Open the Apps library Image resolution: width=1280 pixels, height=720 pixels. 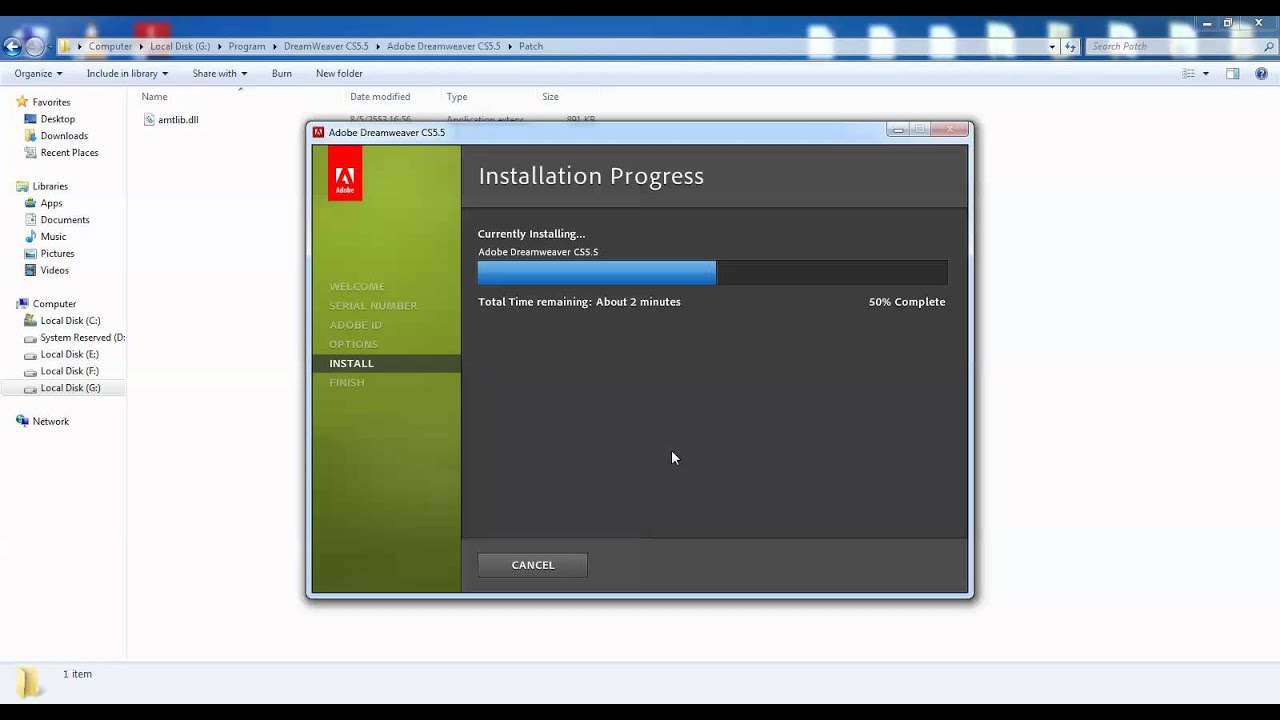coord(51,203)
